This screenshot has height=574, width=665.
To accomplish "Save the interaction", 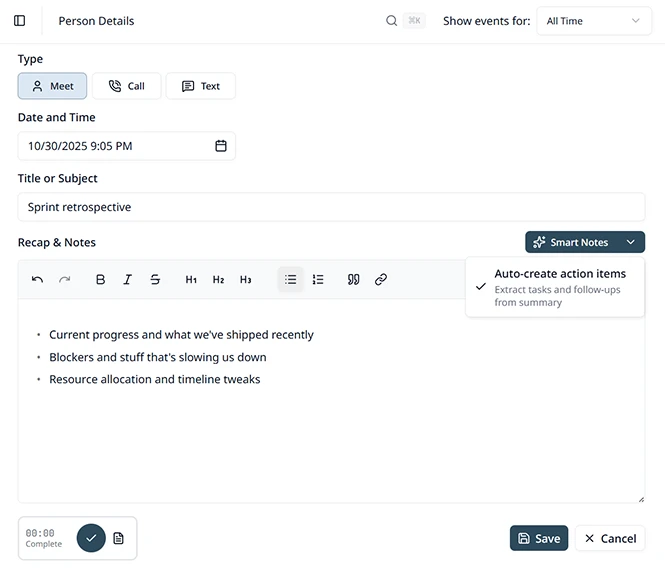I will [539, 538].
